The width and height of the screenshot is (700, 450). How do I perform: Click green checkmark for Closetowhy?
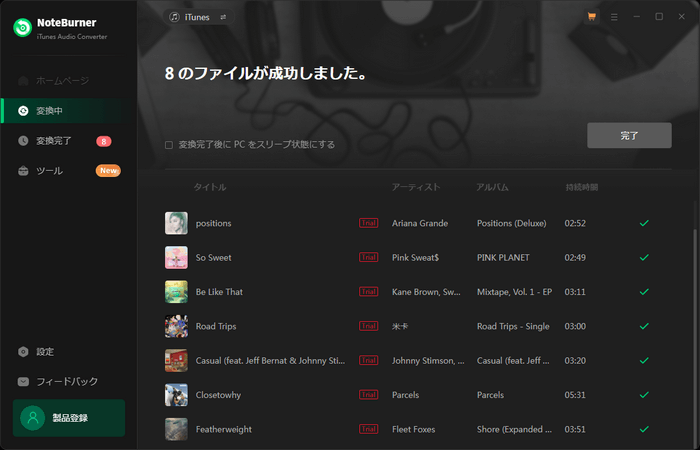coord(644,395)
